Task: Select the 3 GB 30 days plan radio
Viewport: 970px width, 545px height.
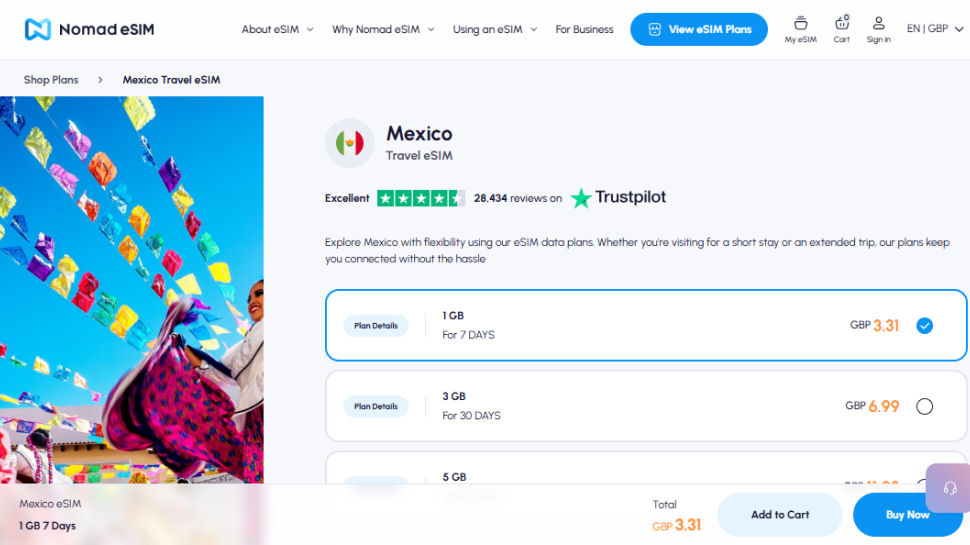Action: pyautogui.click(x=924, y=406)
